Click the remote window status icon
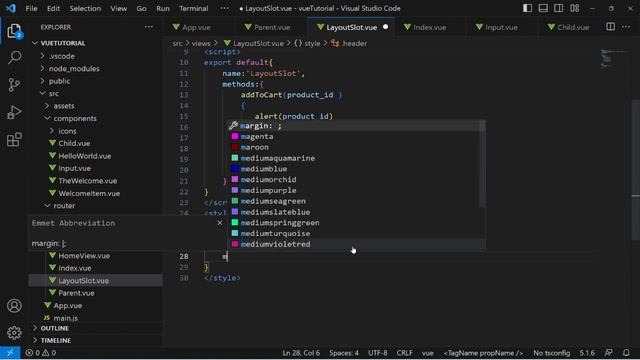The height and width of the screenshot is (360, 640). [10, 353]
